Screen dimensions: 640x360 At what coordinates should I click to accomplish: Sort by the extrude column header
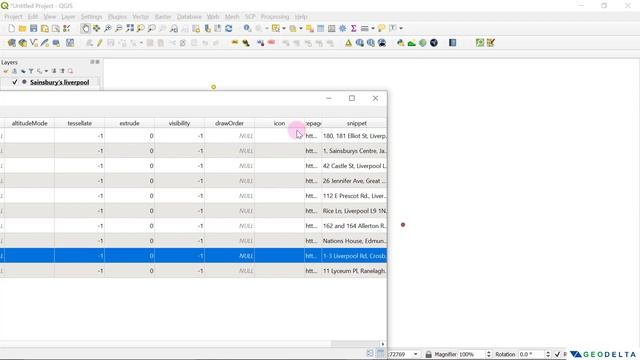click(129, 123)
